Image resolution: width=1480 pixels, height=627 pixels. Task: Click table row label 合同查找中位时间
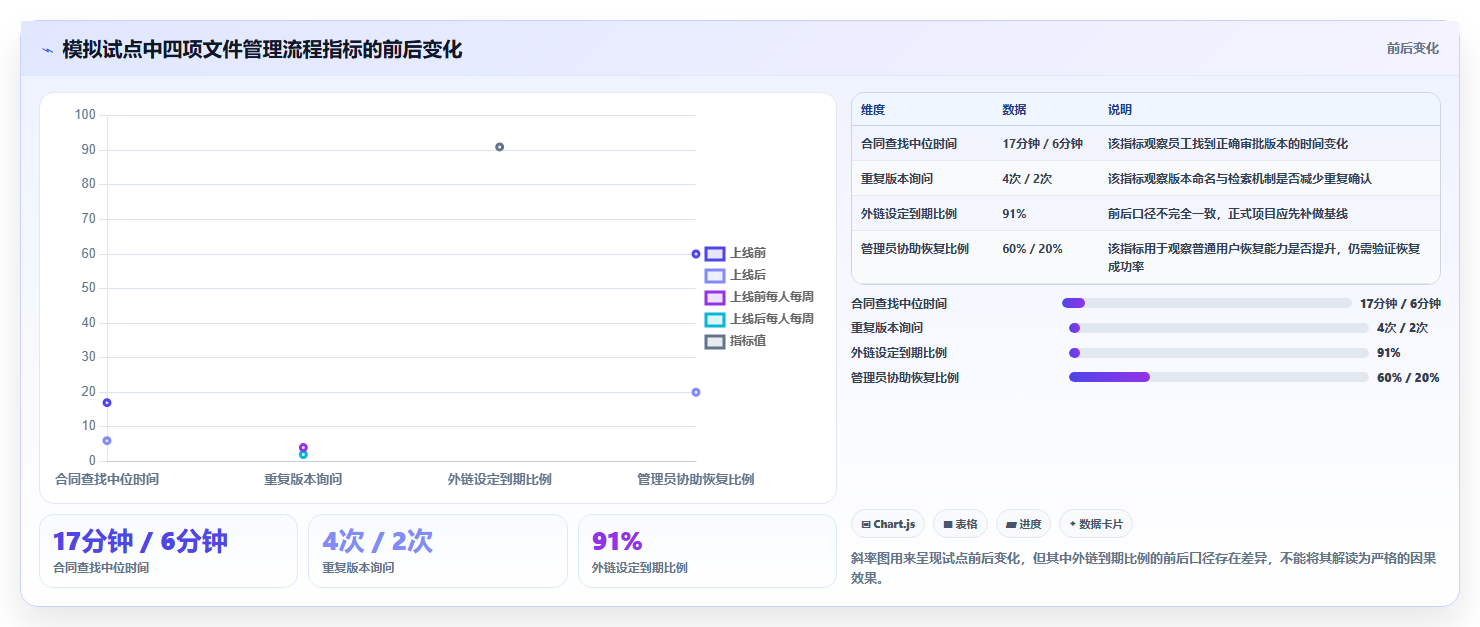pos(909,144)
